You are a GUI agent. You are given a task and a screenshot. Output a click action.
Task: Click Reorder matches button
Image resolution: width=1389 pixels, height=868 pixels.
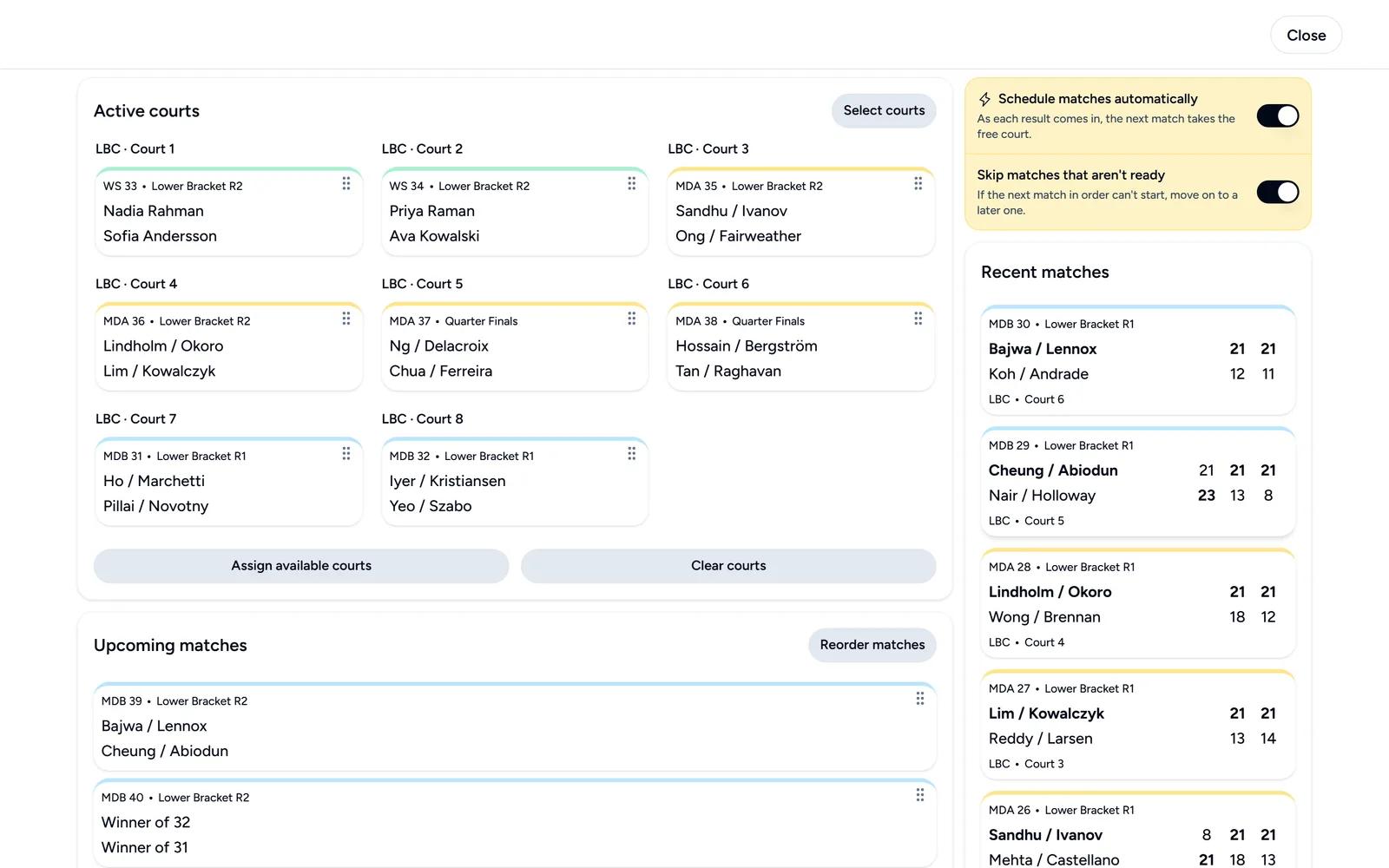click(x=872, y=645)
